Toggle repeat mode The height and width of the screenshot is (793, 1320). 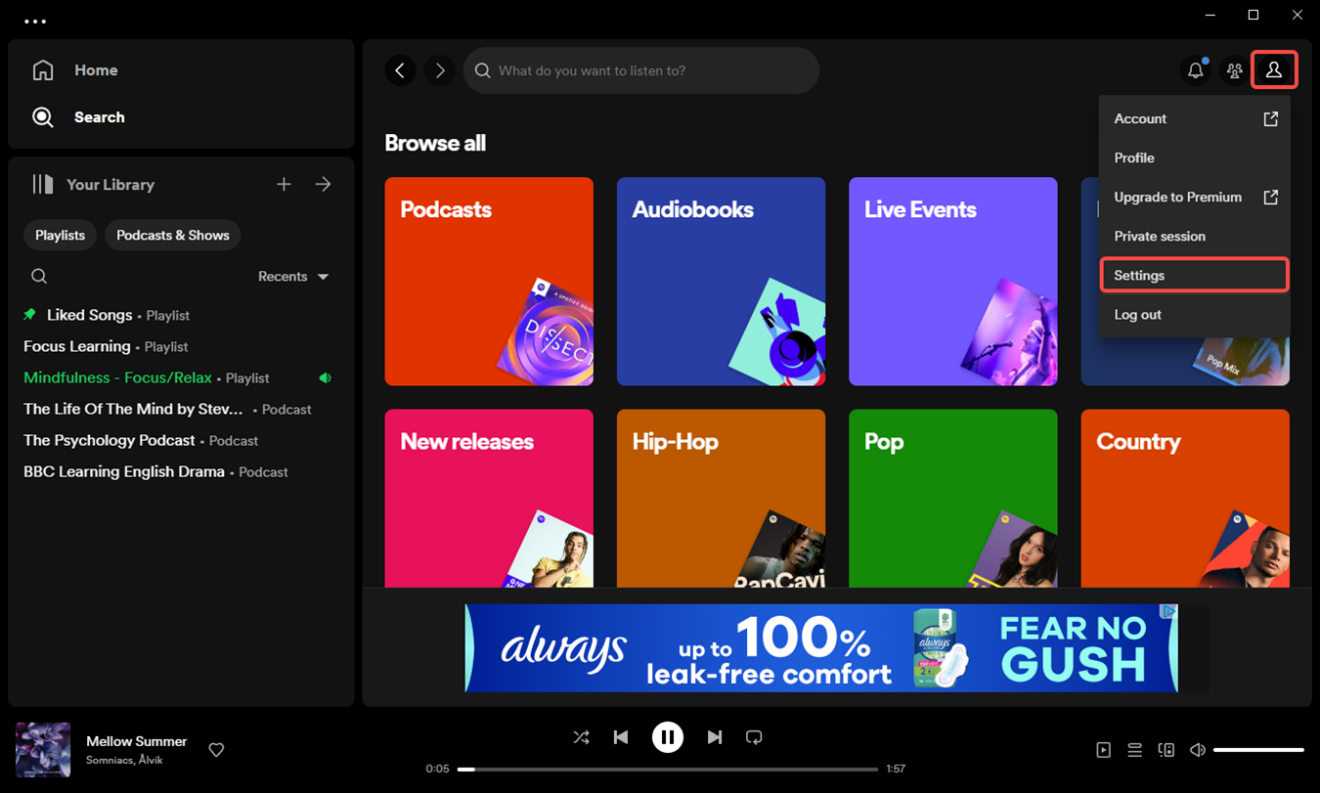coord(754,737)
